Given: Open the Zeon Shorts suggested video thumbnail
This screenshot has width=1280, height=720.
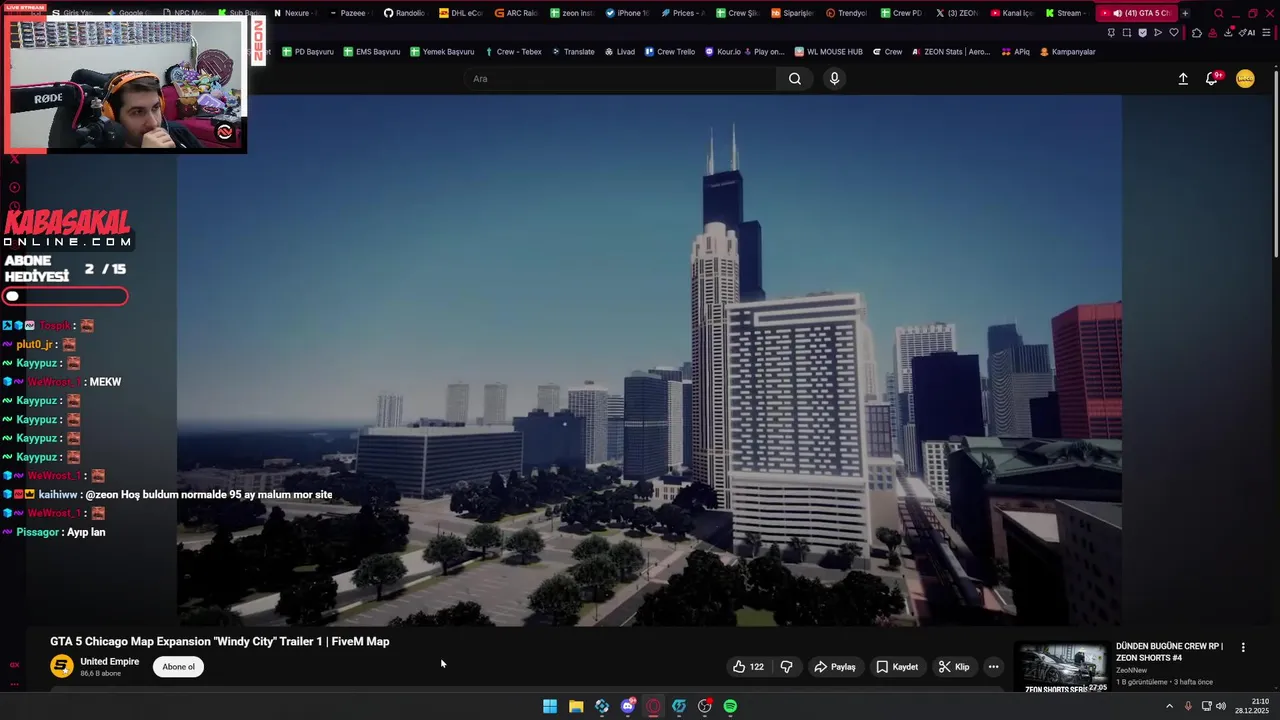Looking at the screenshot, I should (x=1063, y=667).
